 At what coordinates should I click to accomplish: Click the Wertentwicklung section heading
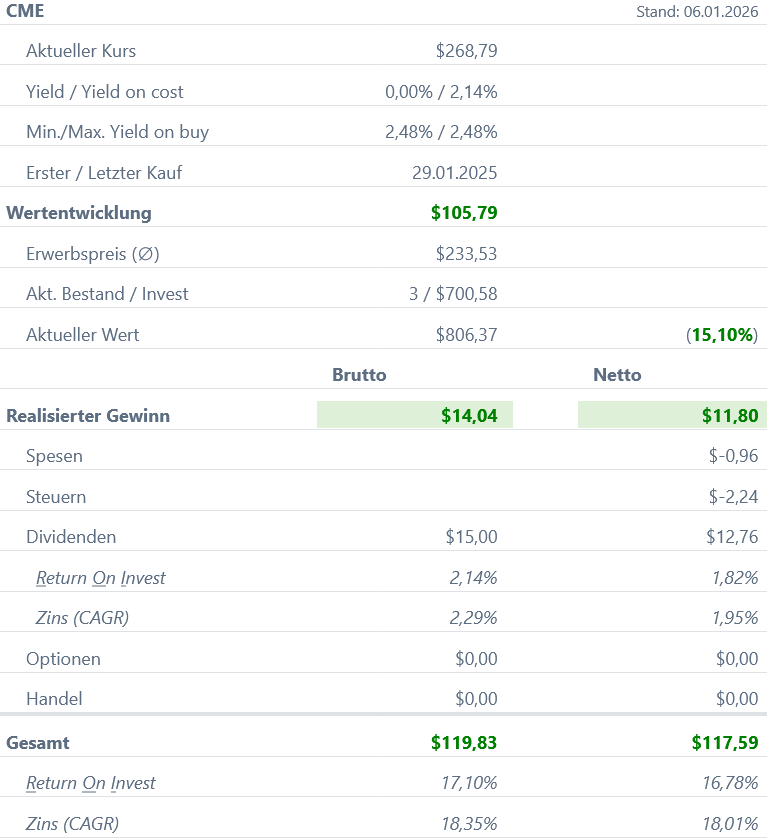[x=79, y=213]
